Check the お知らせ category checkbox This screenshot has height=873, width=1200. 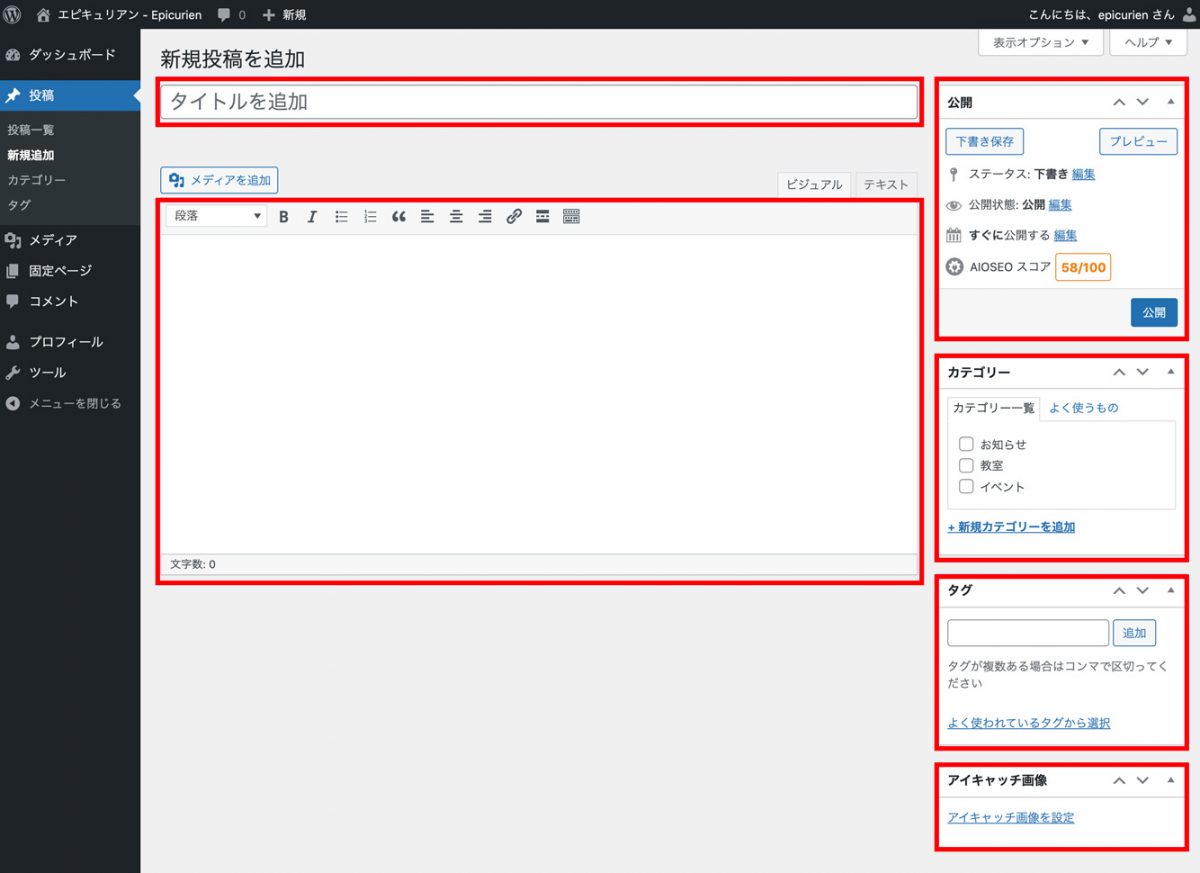(966, 444)
